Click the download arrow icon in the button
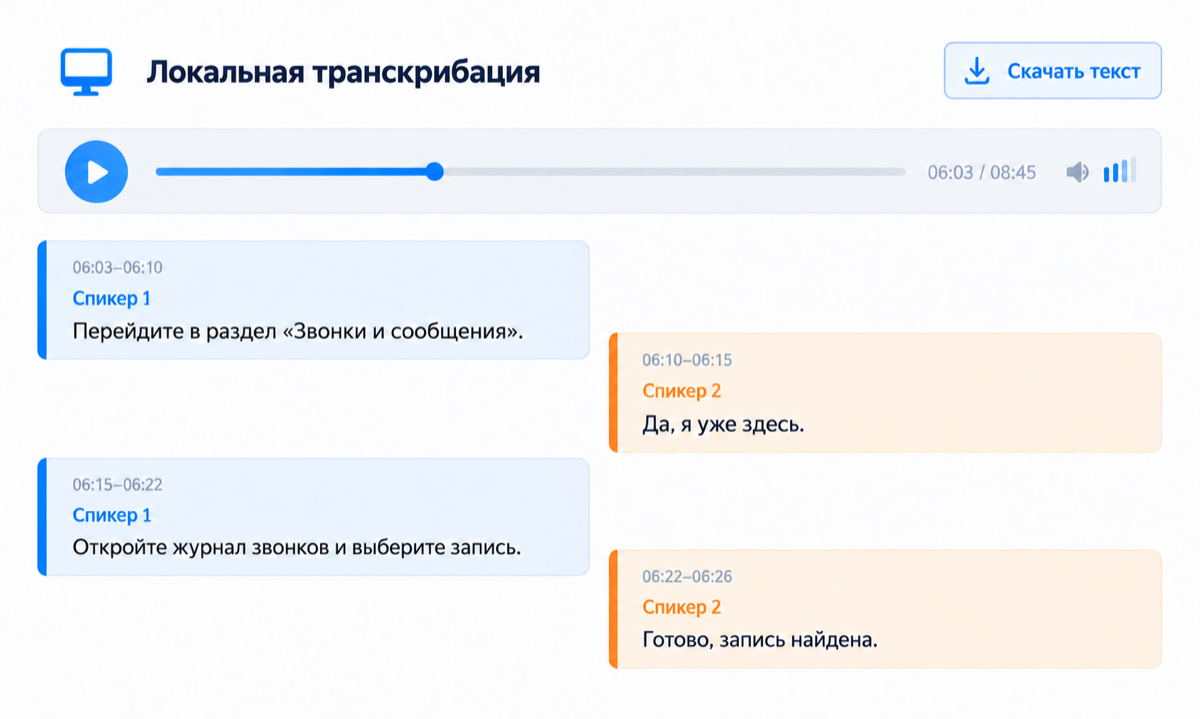1200x719 pixels. (x=975, y=71)
